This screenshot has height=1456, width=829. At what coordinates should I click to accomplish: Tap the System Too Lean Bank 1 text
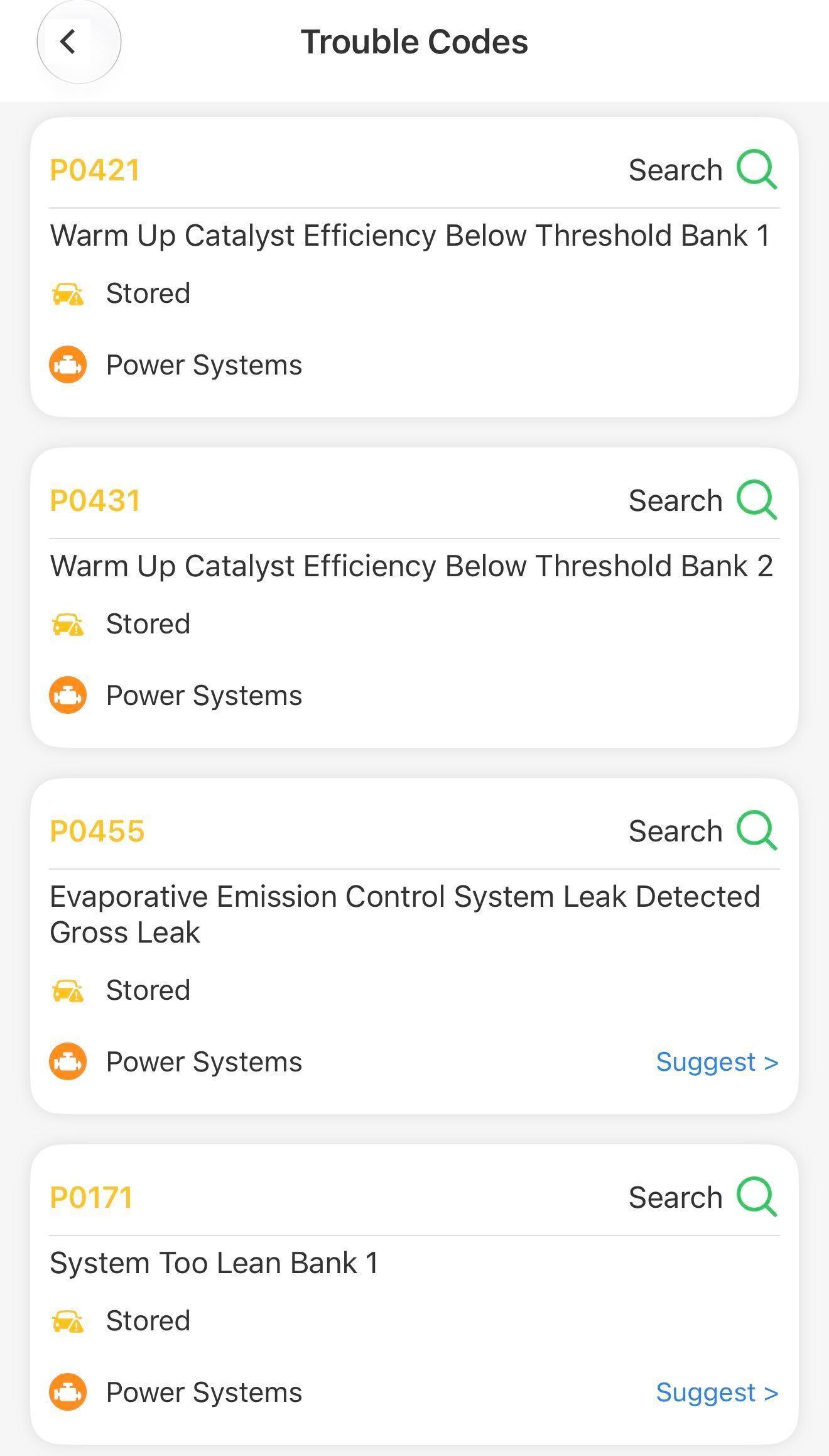tap(214, 1263)
